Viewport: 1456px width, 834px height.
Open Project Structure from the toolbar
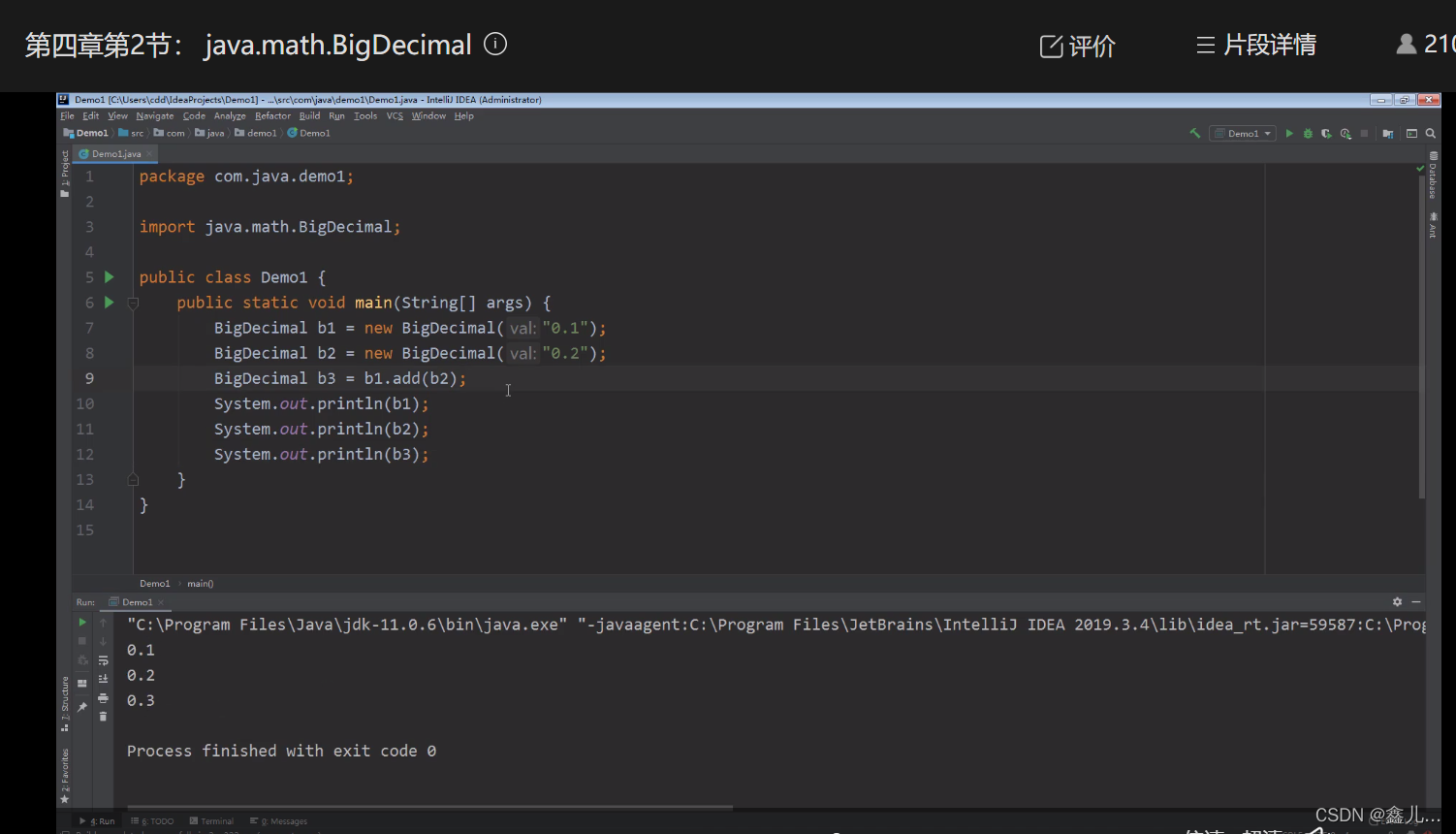pos(1388,134)
